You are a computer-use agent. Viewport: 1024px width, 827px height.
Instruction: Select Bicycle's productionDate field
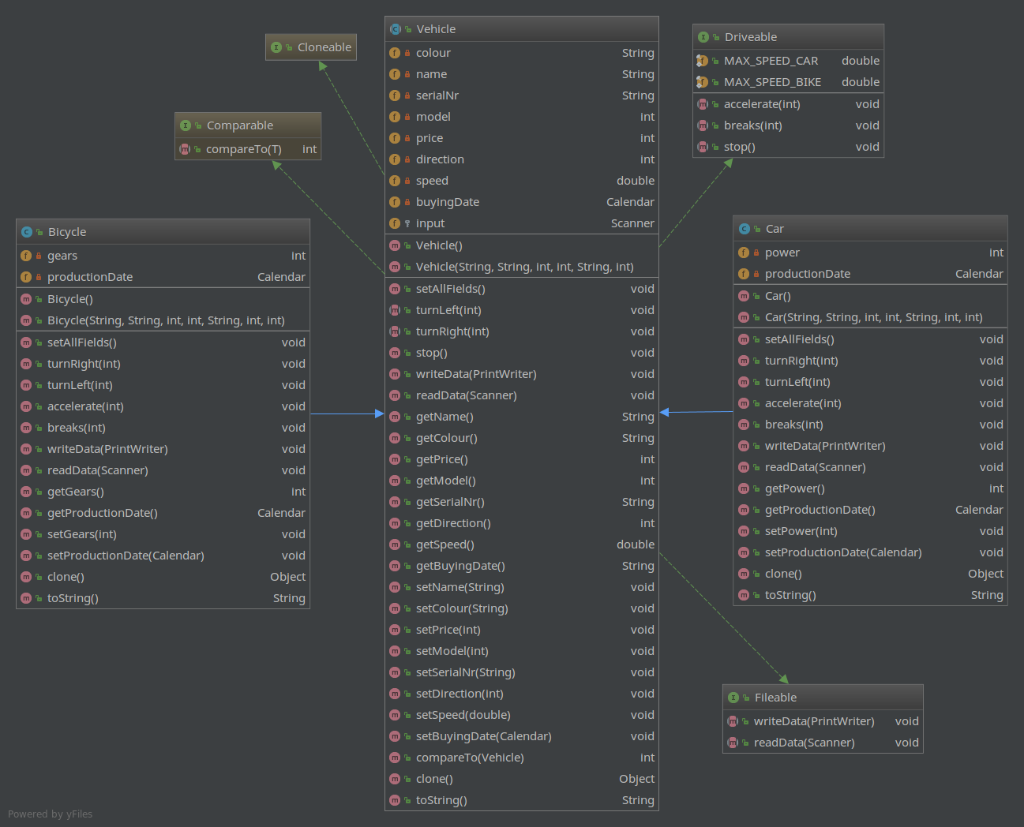pyautogui.click(x=163, y=277)
